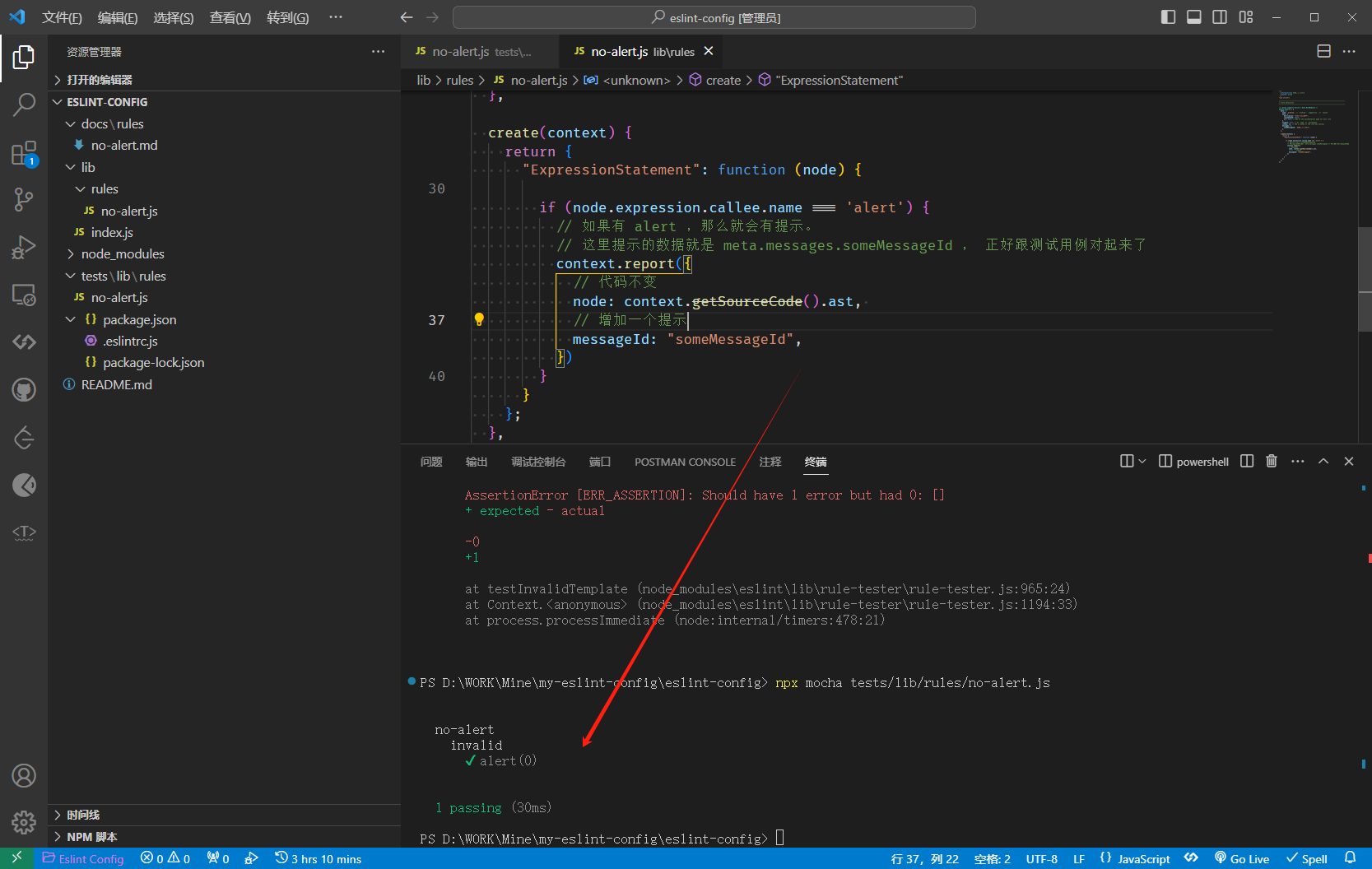
Task: Open the Source Control view
Action: [x=24, y=199]
